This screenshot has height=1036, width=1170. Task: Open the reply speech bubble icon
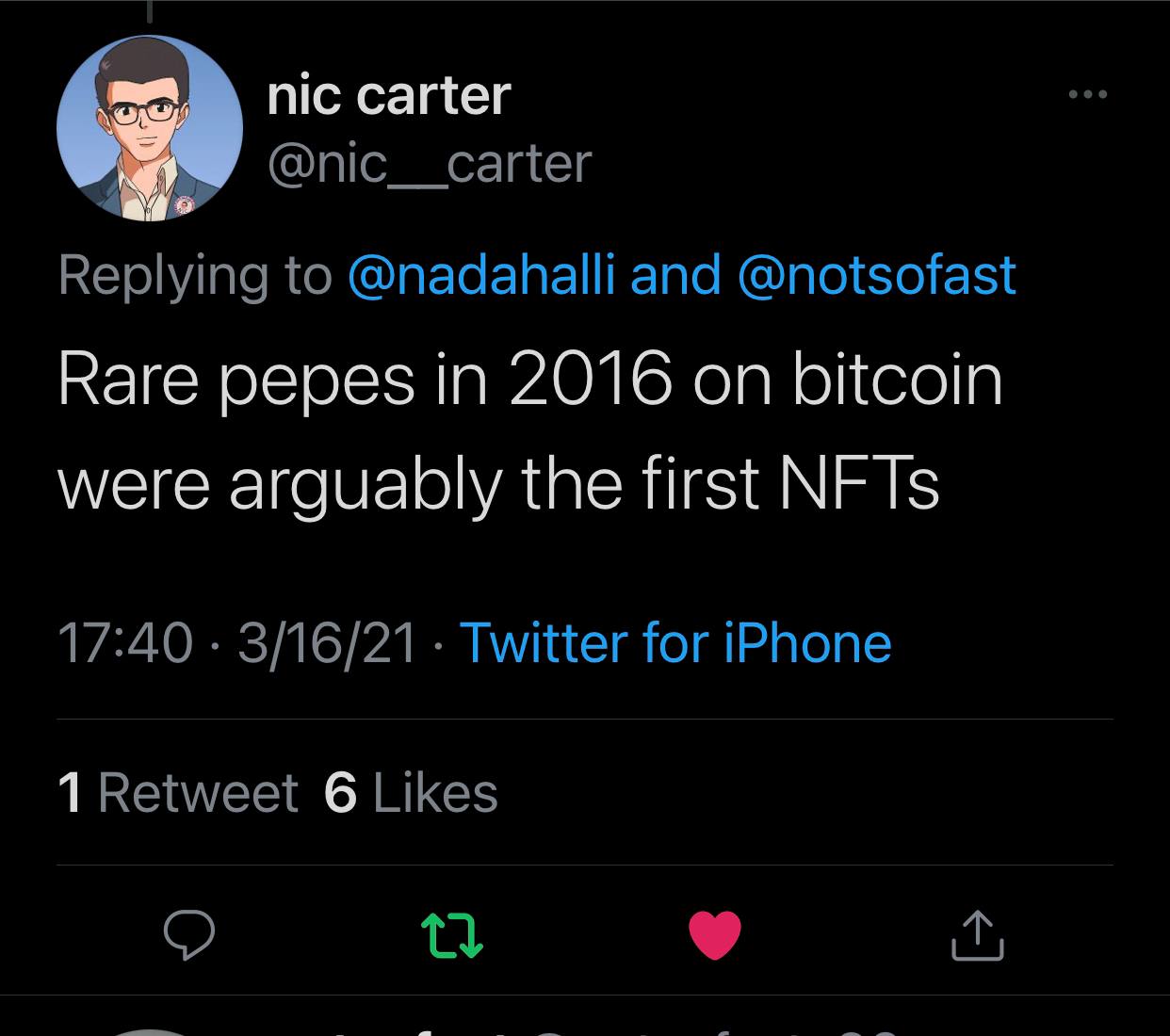click(x=189, y=935)
